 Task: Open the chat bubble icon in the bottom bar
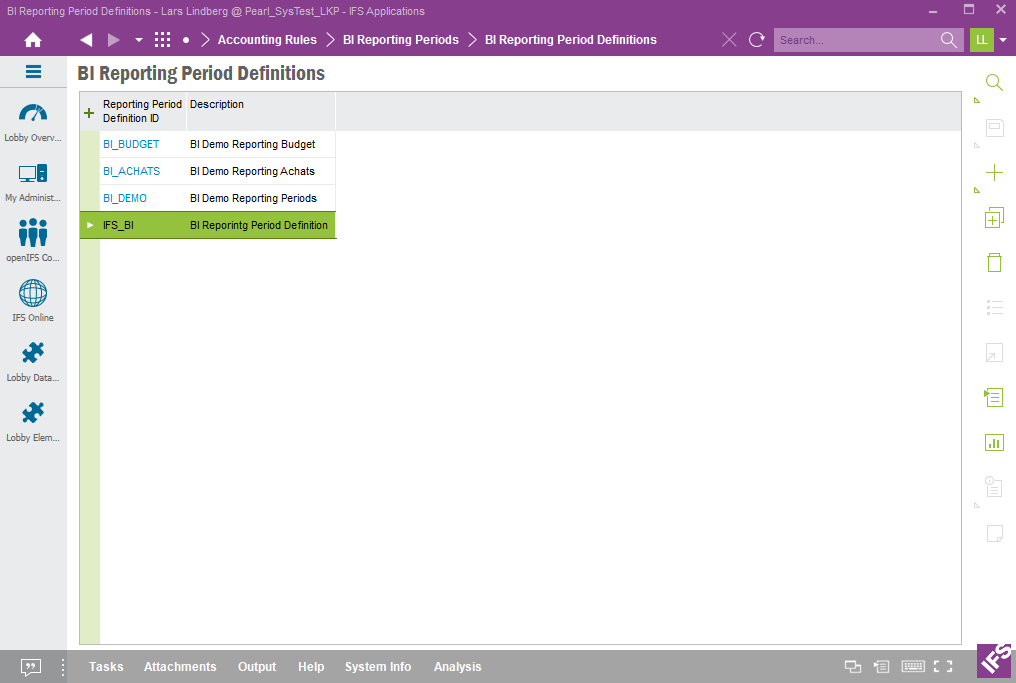point(30,667)
